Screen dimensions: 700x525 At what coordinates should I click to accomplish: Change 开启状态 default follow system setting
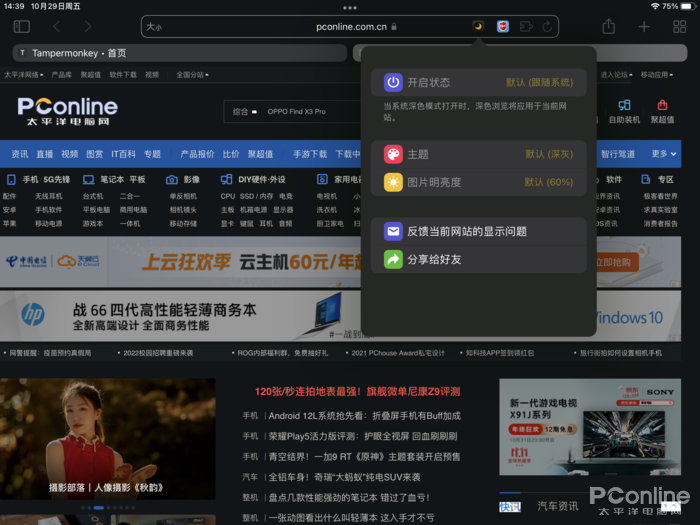click(478, 83)
